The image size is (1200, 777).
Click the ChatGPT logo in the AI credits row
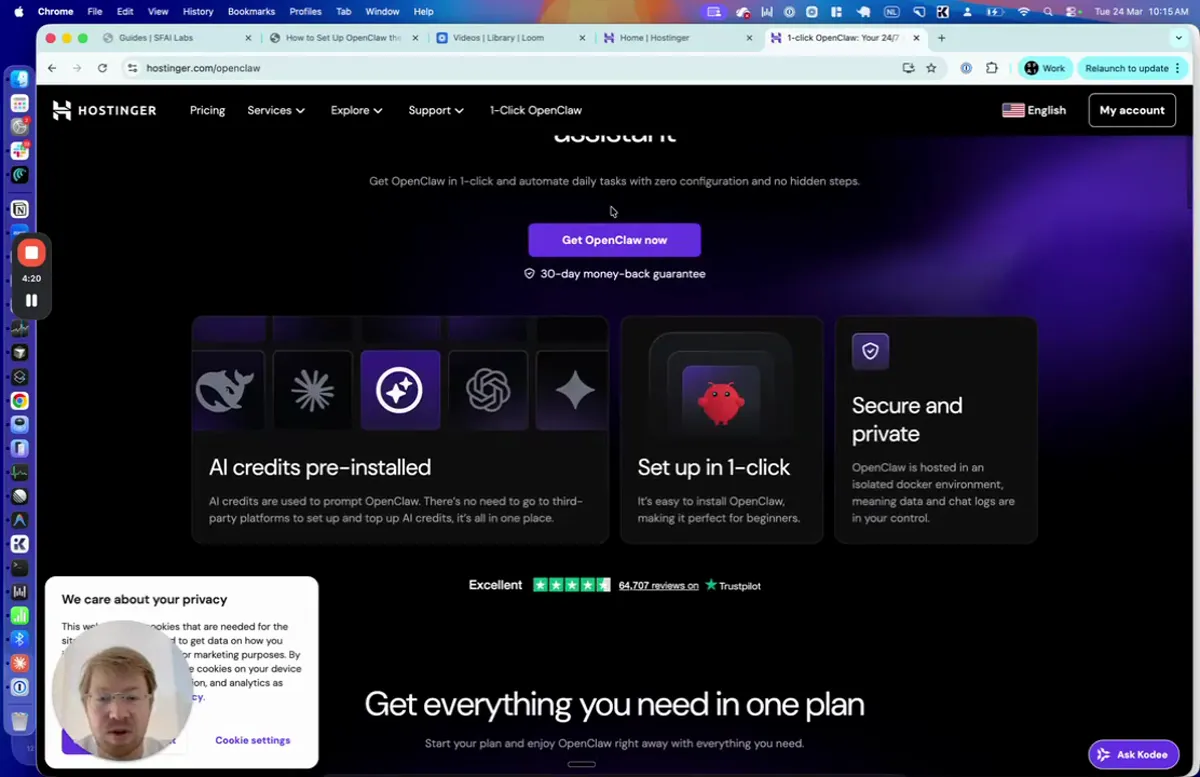point(488,389)
